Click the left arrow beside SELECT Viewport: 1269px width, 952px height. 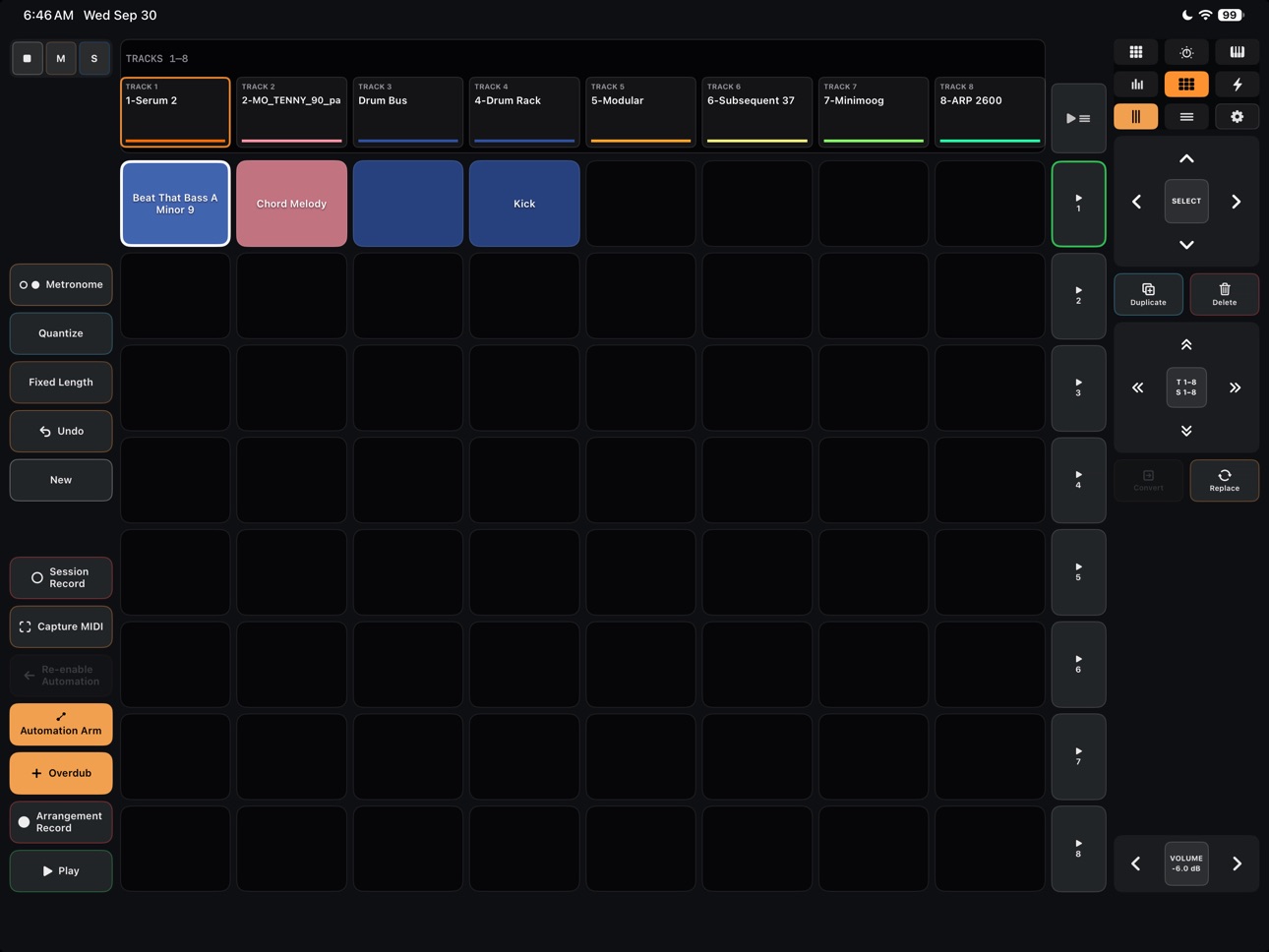point(1137,202)
